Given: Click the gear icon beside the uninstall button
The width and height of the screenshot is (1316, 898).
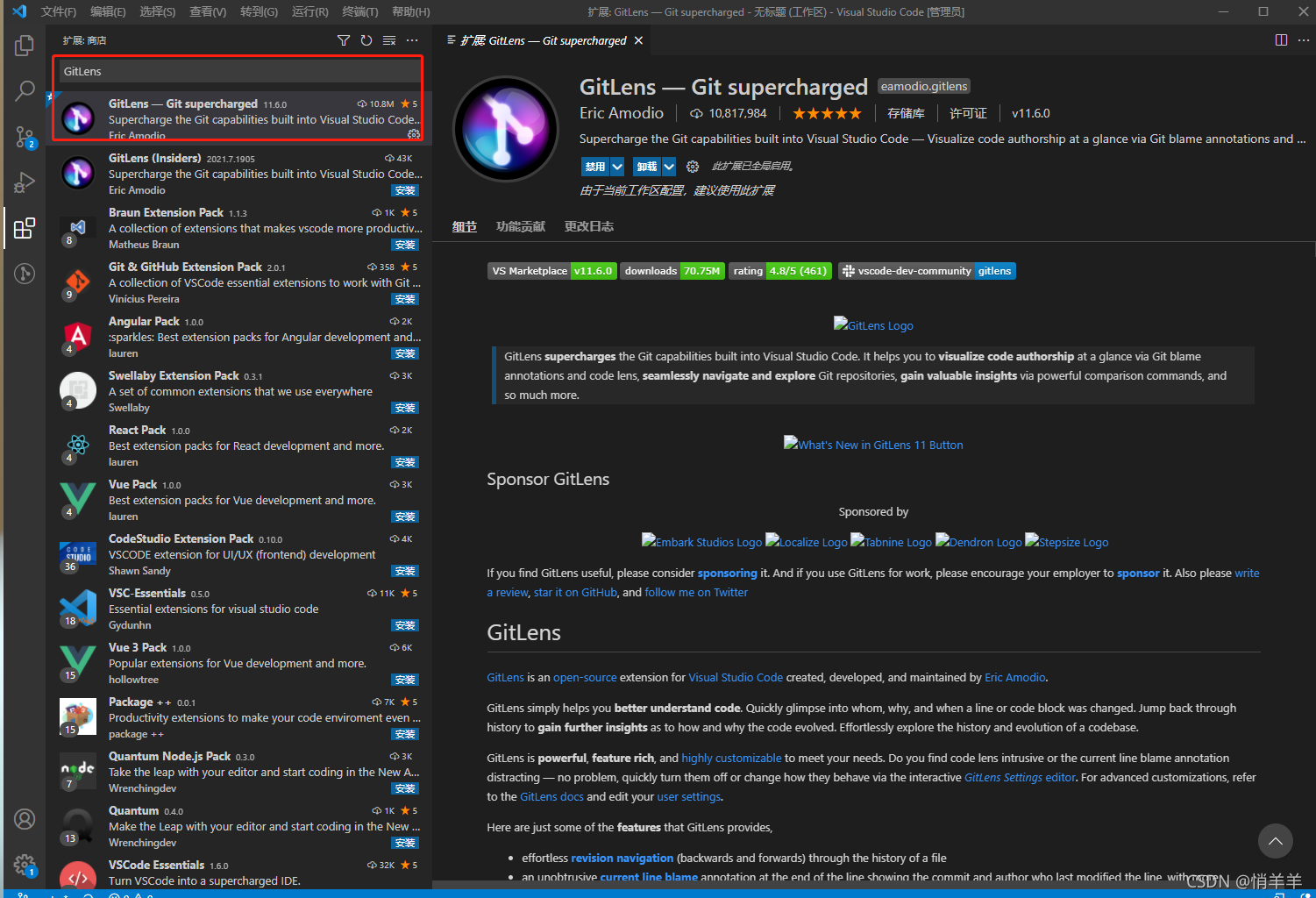Looking at the screenshot, I should click(693, 167).
